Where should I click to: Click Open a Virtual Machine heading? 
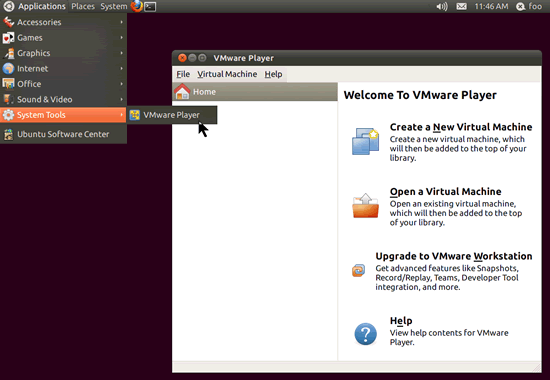point(445,192)
